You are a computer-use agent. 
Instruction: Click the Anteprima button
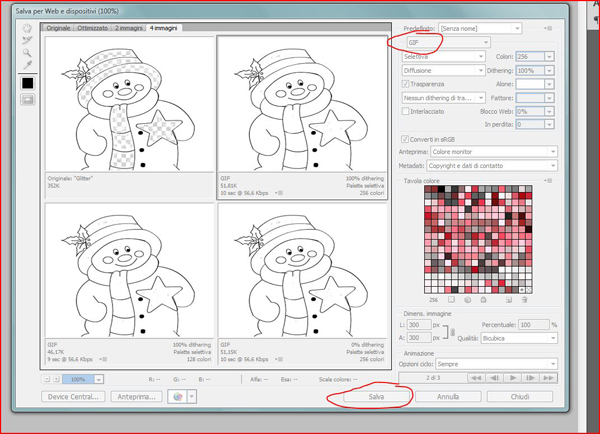[x=136, y=397]
